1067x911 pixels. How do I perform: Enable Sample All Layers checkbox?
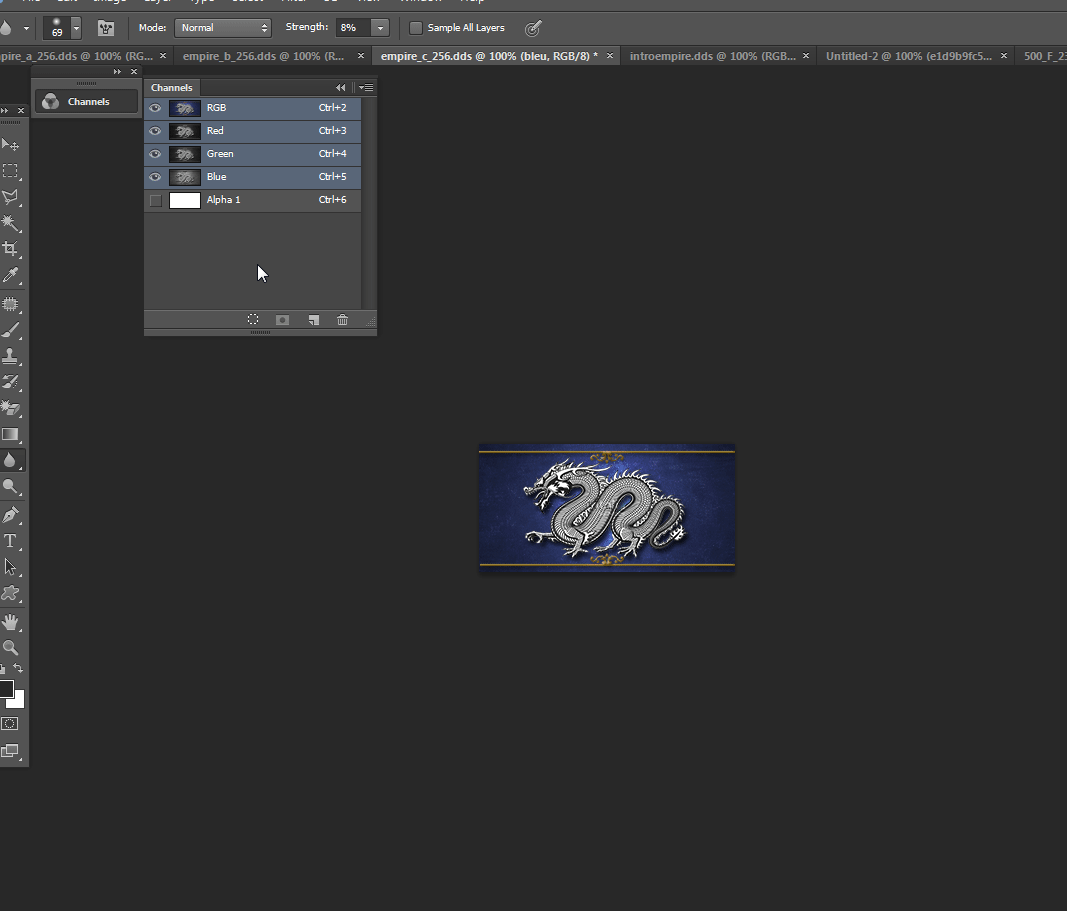(x=416, y=28)
